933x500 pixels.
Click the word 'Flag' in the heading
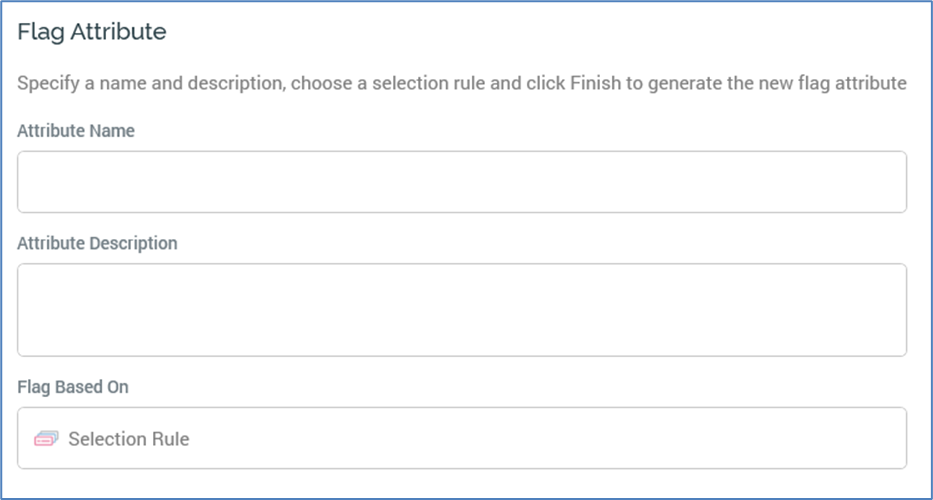coord(37,32)
